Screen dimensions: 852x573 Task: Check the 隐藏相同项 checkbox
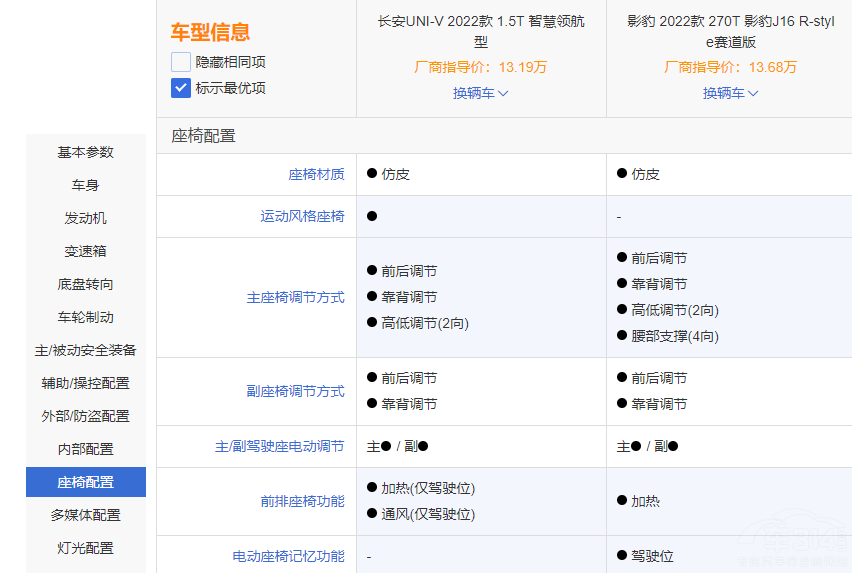click(x=181, y=62)
